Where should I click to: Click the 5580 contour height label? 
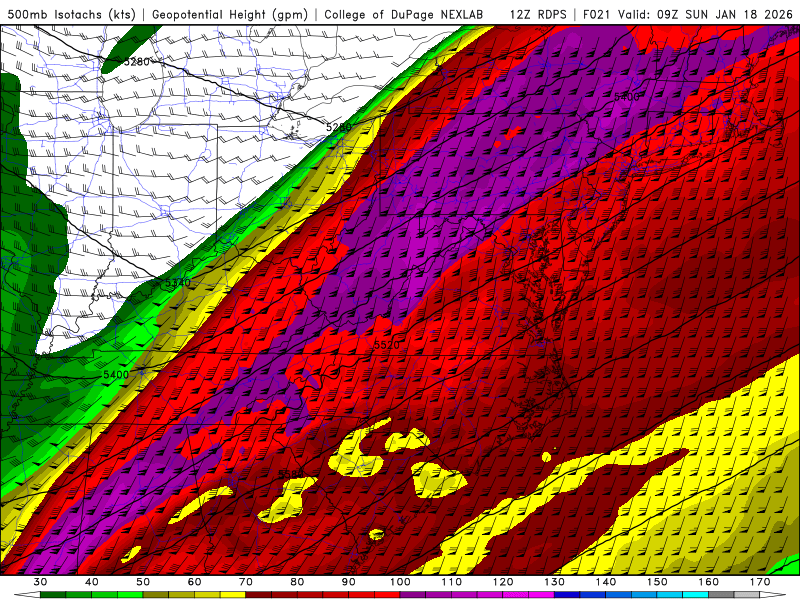291,474
